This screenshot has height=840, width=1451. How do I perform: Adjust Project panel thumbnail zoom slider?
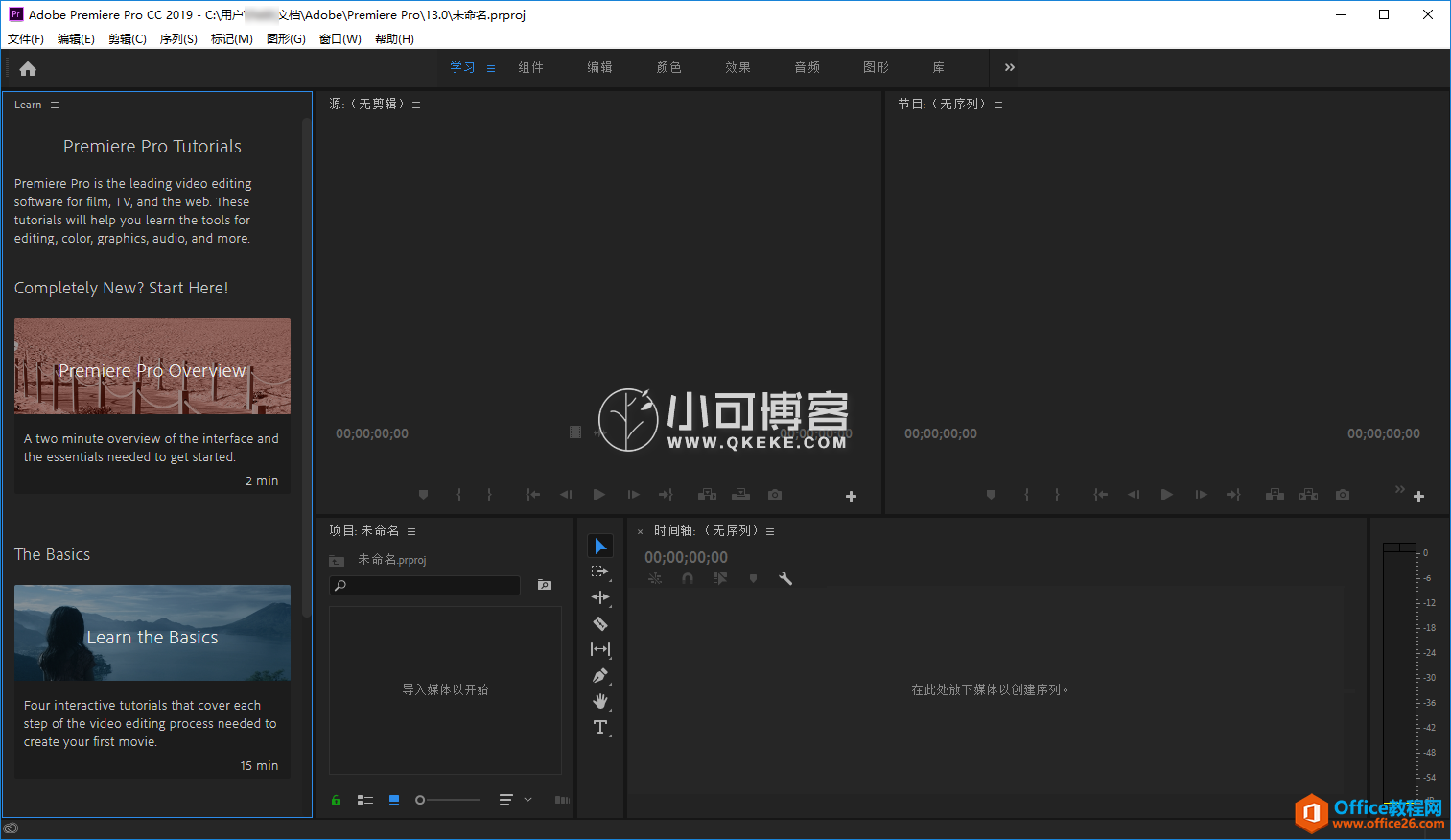[448, 800]
